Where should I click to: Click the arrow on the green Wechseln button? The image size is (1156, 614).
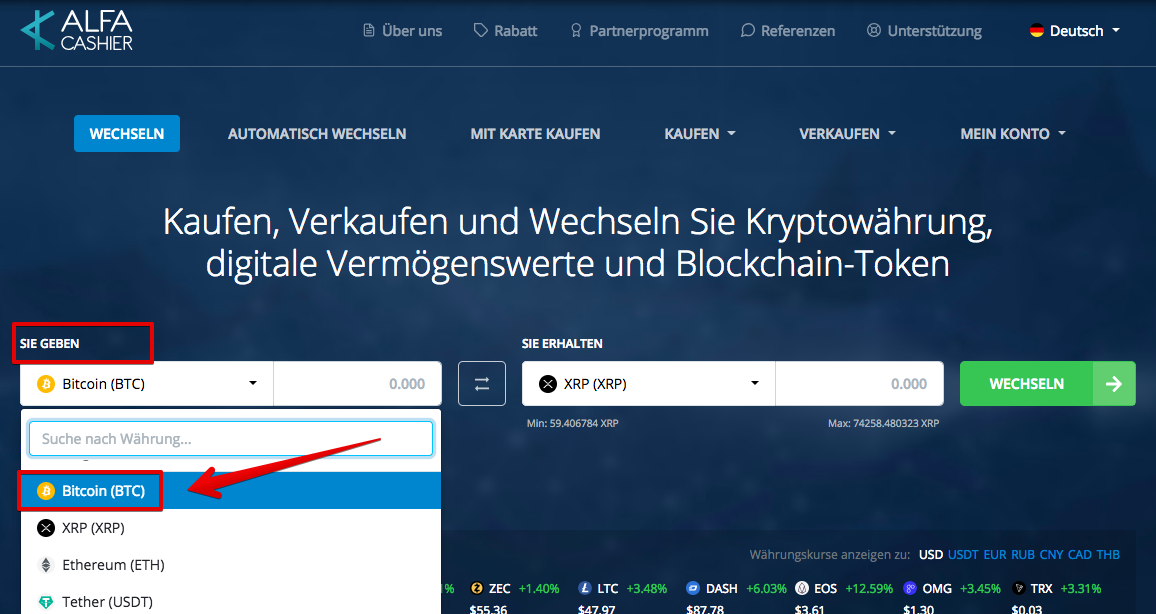coord(1114,383)
